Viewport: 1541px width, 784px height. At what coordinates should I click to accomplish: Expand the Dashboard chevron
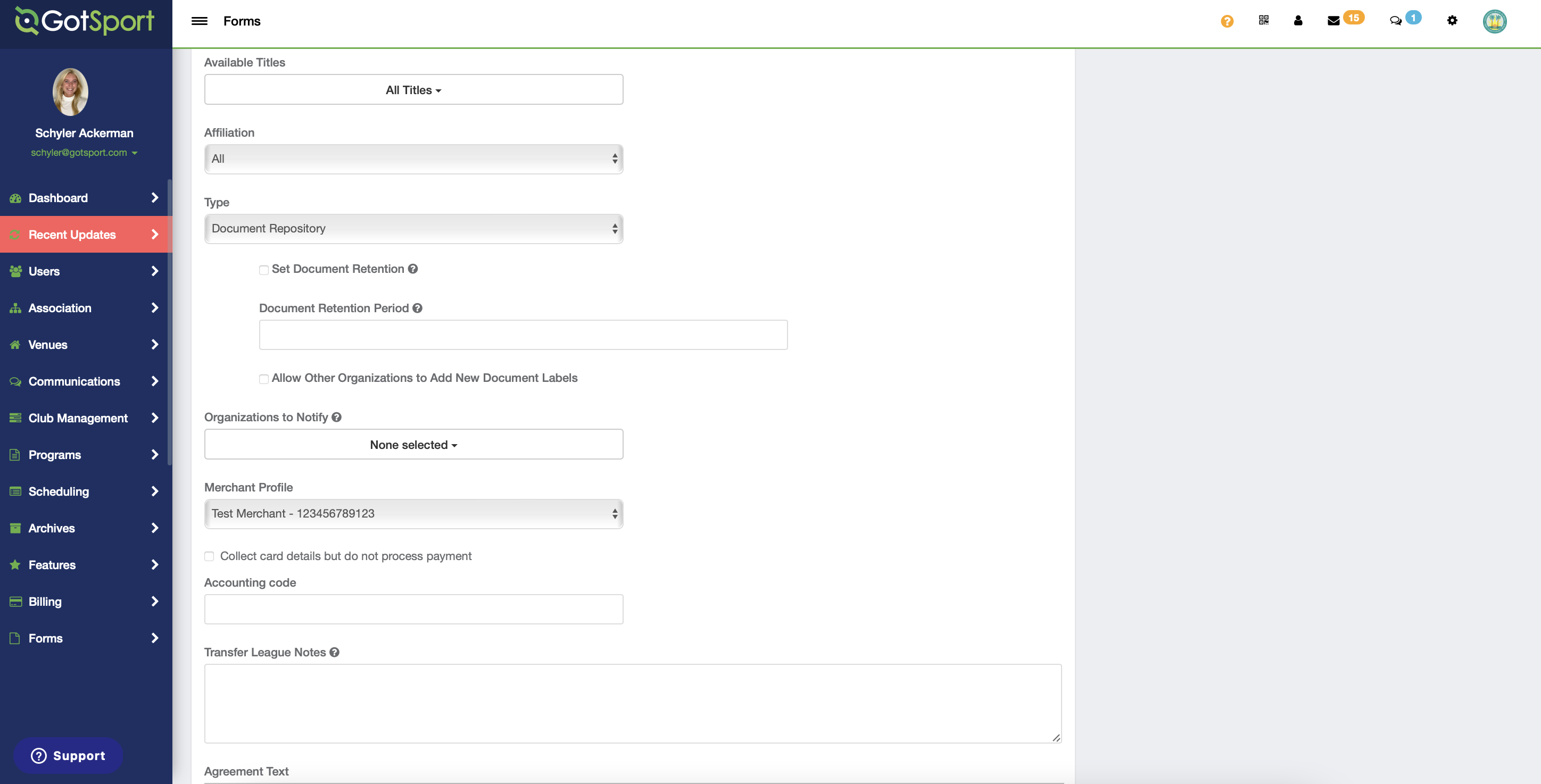click(x=155, y=198)
